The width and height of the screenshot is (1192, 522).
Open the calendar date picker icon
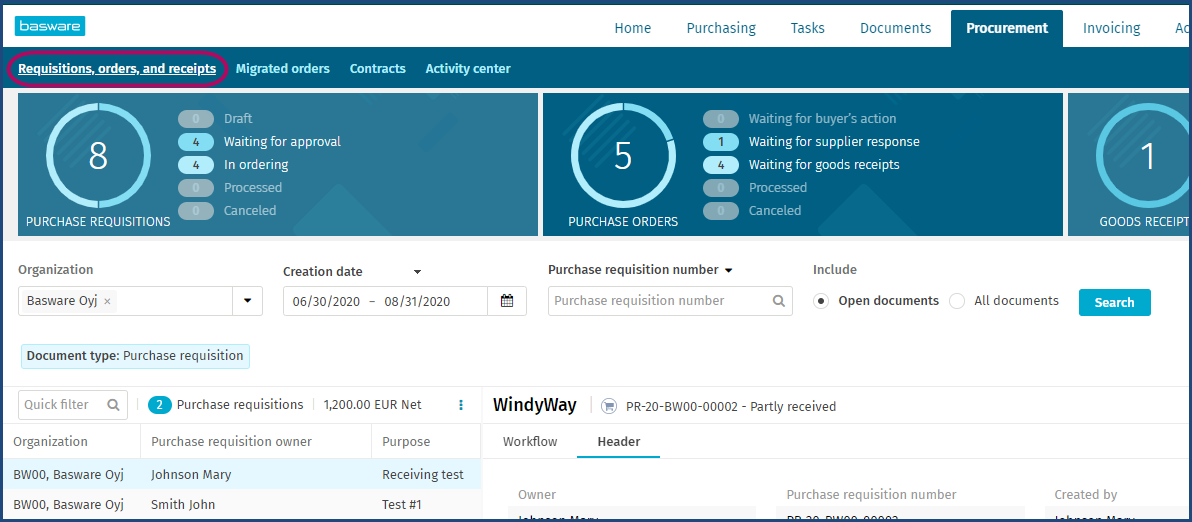click(507, 301)
